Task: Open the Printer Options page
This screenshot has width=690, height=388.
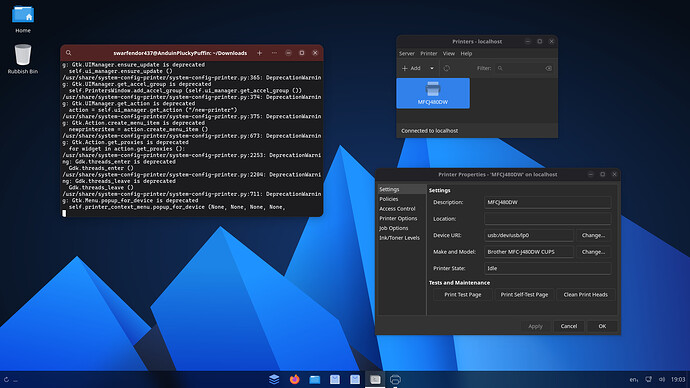Action: (x=402, y=218)
